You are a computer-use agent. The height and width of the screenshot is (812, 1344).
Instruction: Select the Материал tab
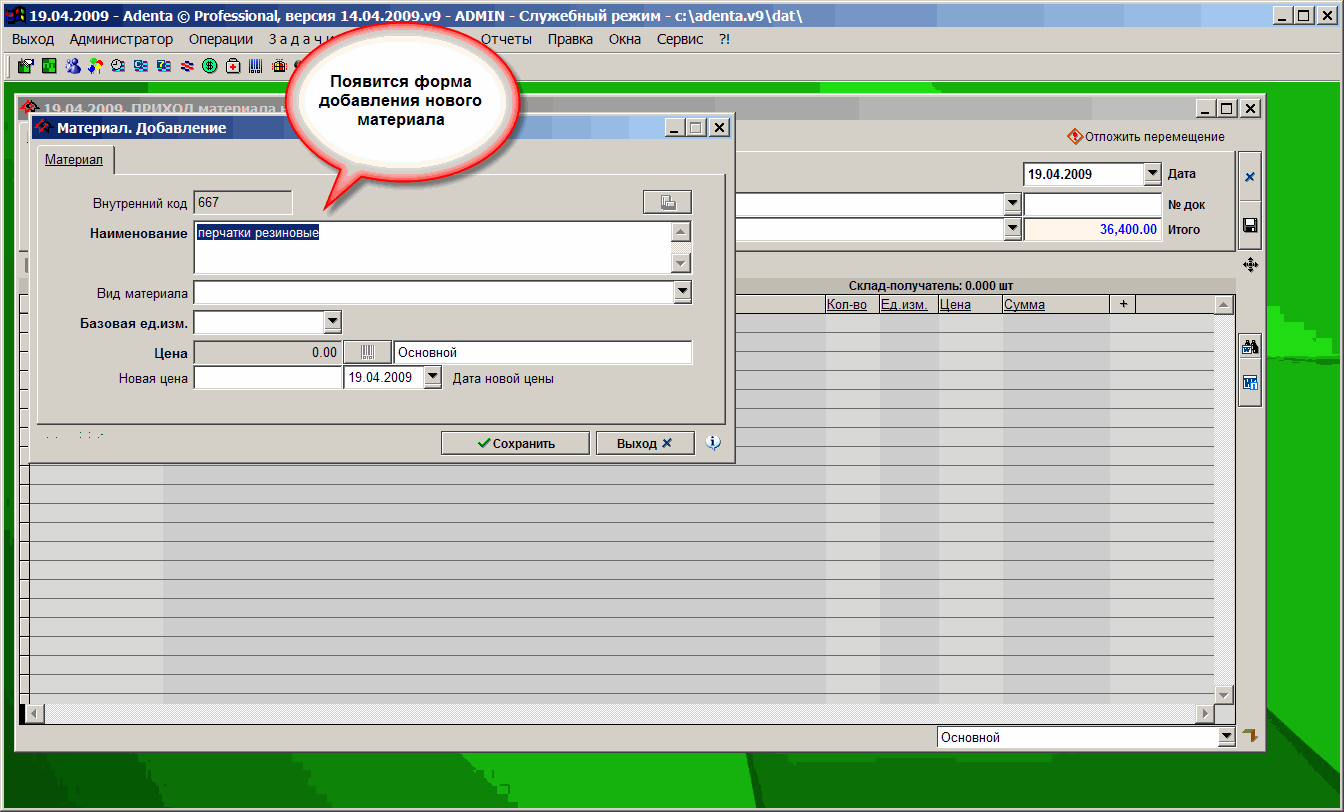(x=73, y=160)
